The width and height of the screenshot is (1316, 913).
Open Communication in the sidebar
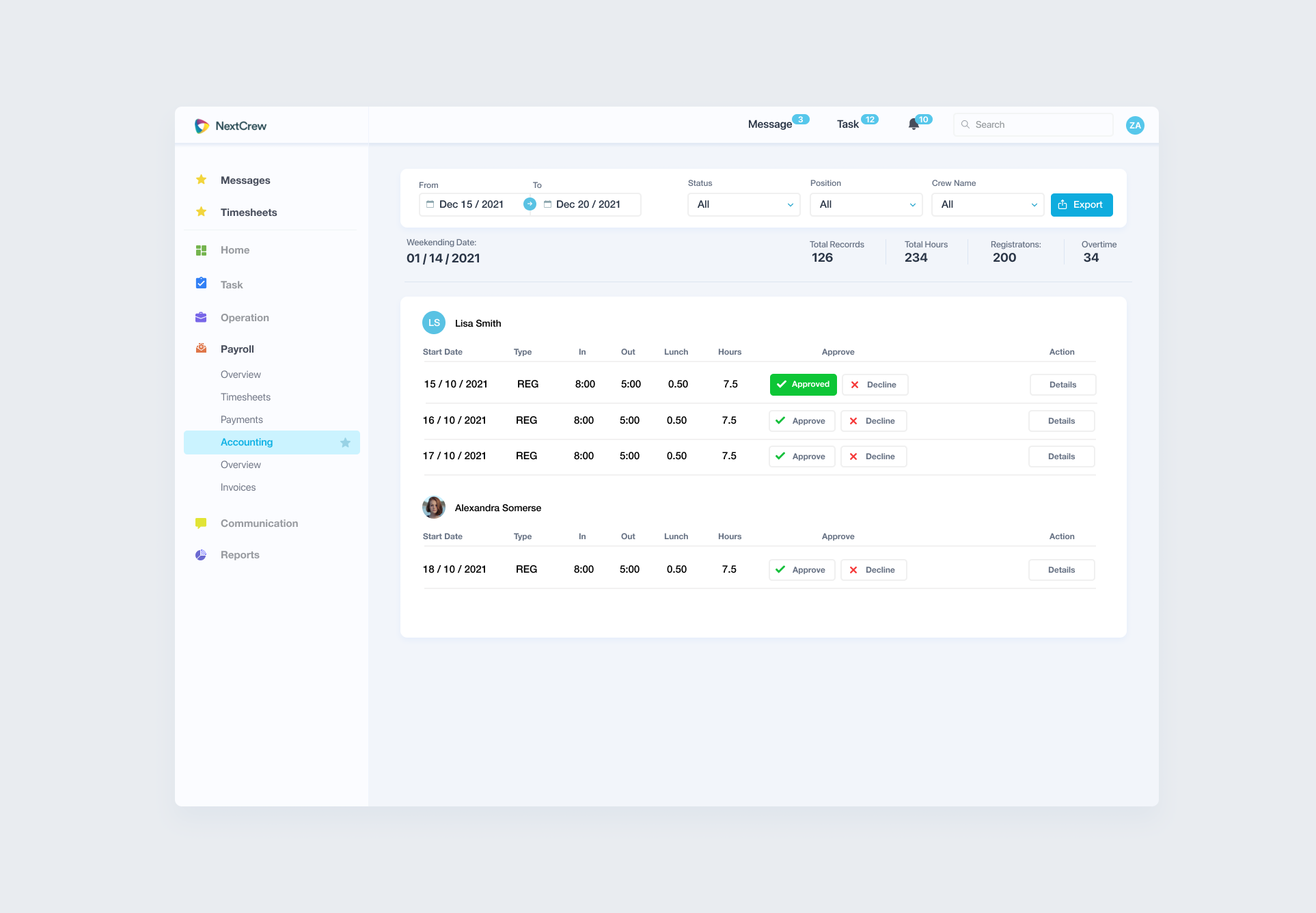[259, 523]
